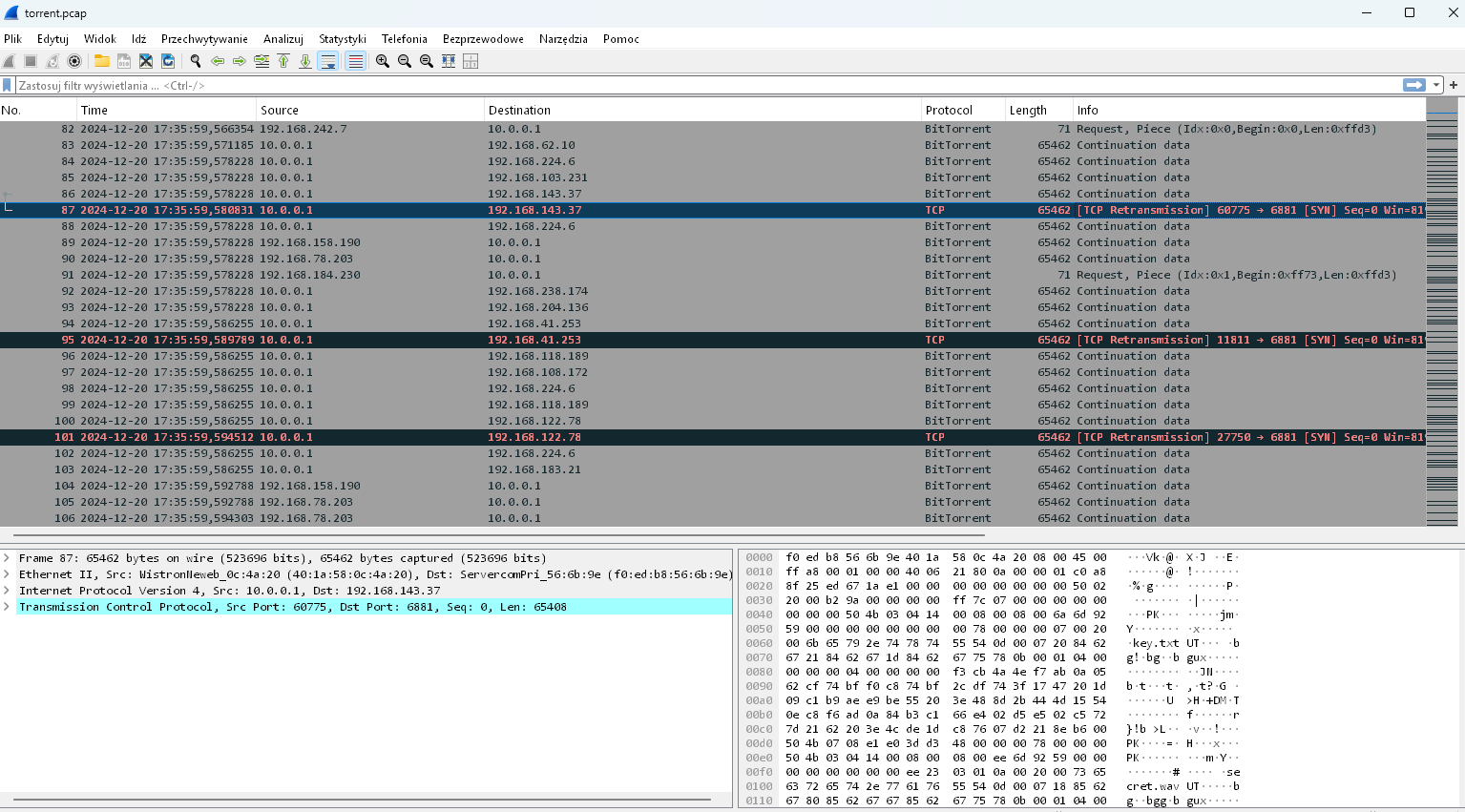The image size is (1465, 812).
Task: Toggle packet colorization rules button
Action: pos(355,61)
